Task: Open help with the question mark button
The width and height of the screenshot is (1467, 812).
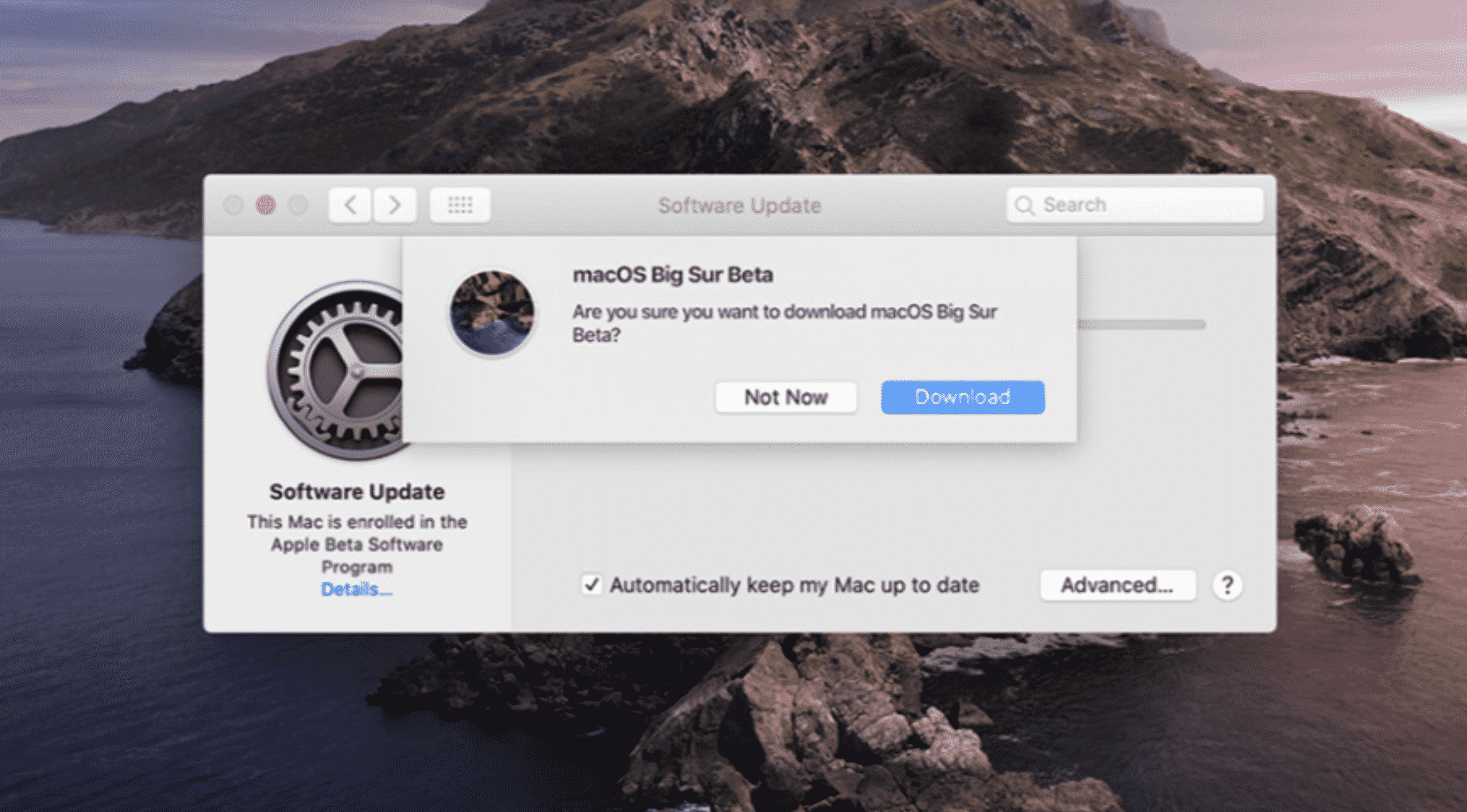Action: click(x=1226, y=585)
